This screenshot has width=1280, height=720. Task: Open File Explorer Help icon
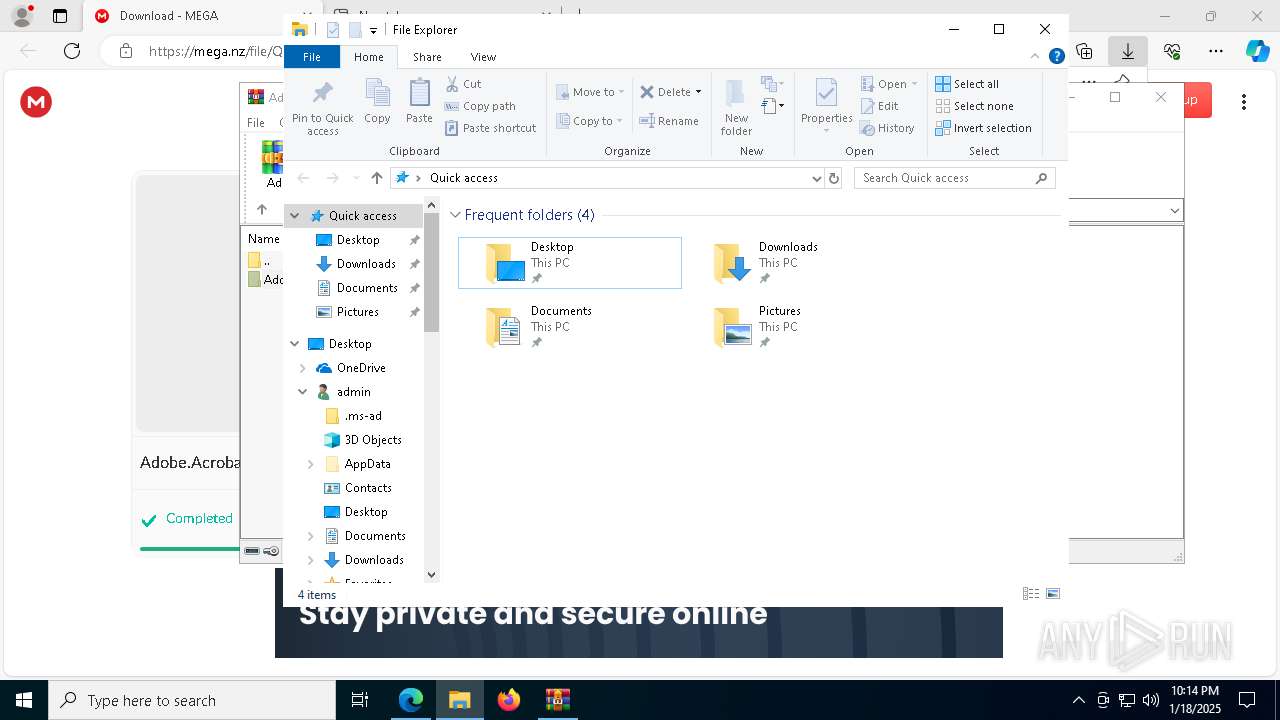pyautogui.click(x=1056, y=57)
